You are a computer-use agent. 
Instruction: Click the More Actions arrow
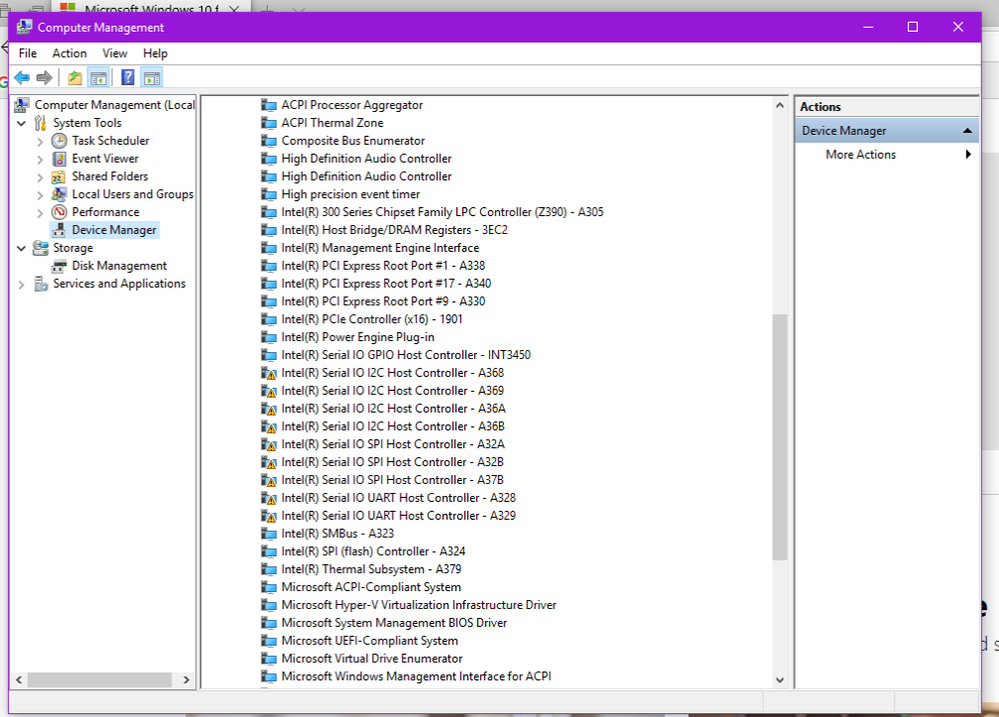tap(968, 154)
